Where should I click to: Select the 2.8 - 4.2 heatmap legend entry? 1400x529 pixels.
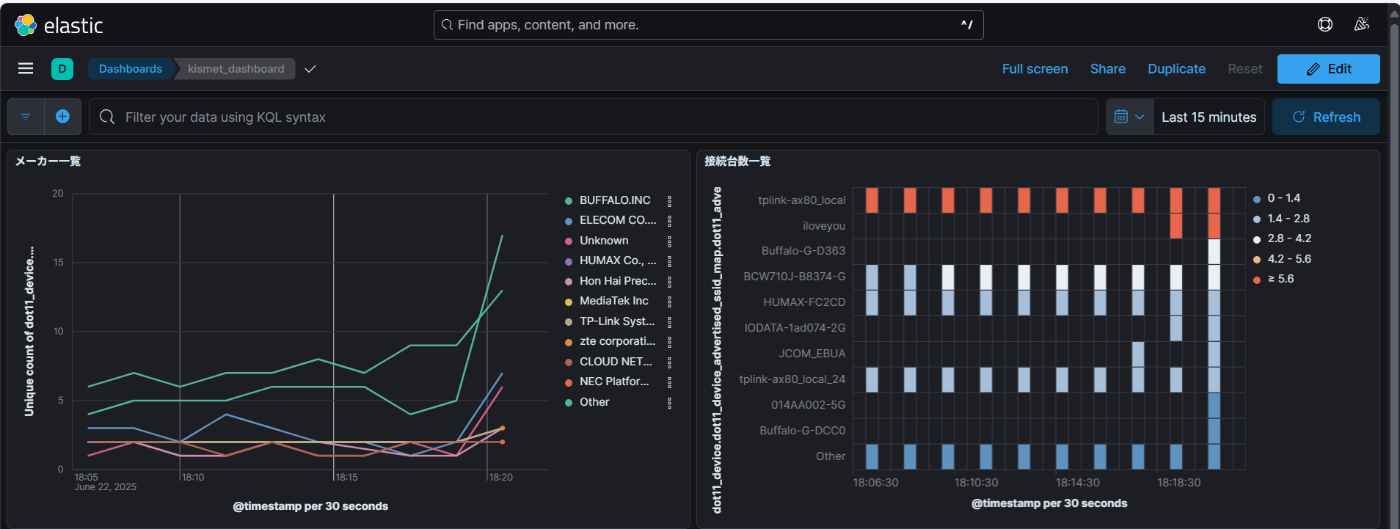(1288, 238)
